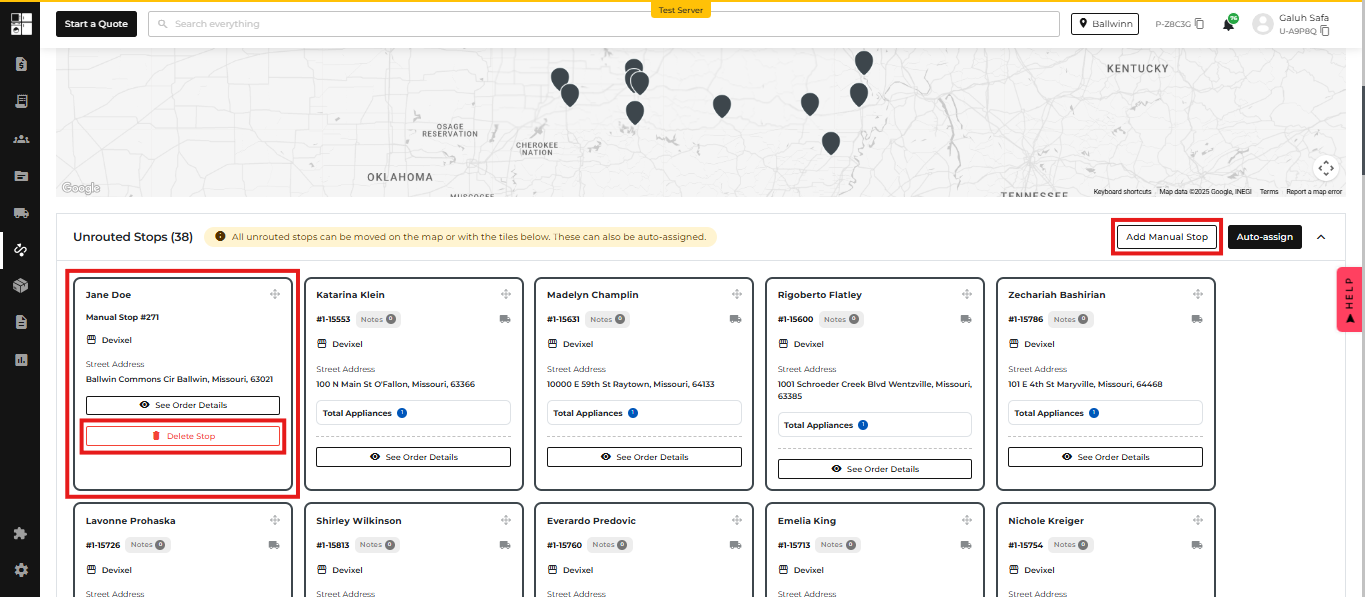This screenshot has height=597, width=1365.
Task: Click the truck icon on order #1-15631
Action: [736, 319]
